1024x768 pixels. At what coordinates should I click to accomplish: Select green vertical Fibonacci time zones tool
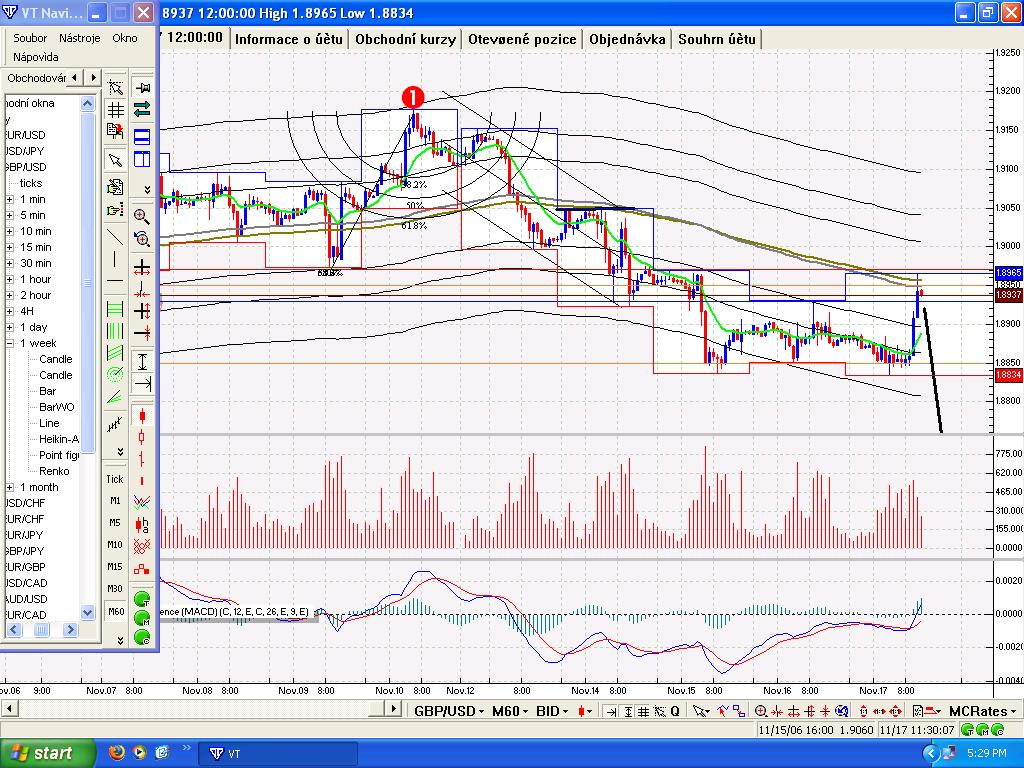(116, 330)
